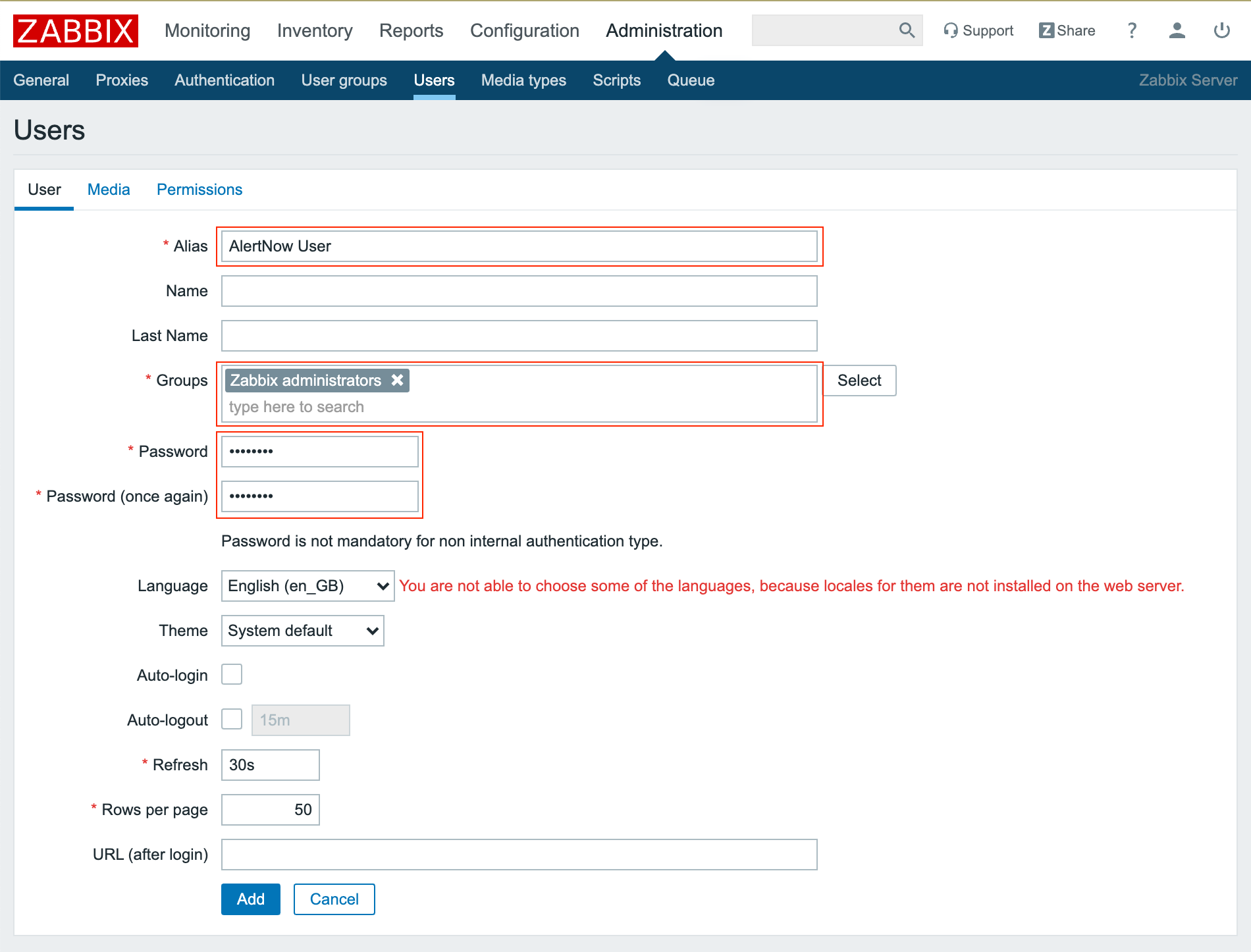Switch to the Permissions tab

pyautogui.click(x=200, y=190)
